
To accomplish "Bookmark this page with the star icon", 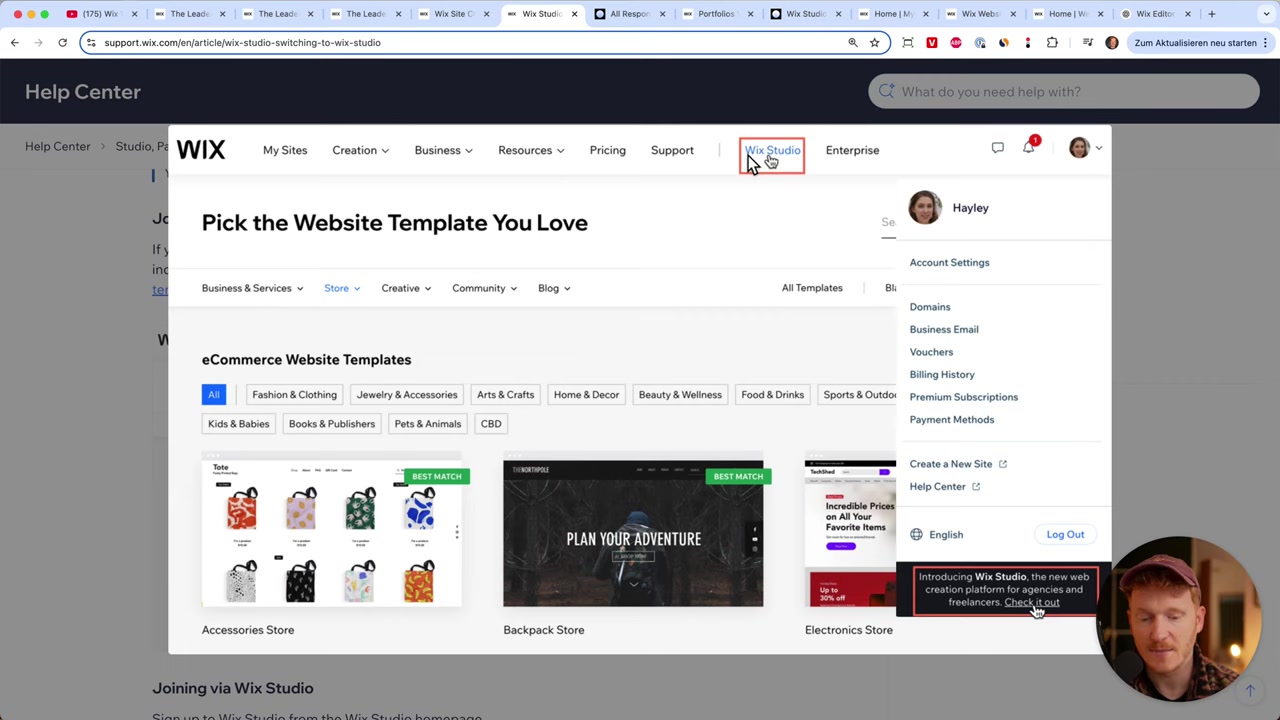I will (874, 43).
